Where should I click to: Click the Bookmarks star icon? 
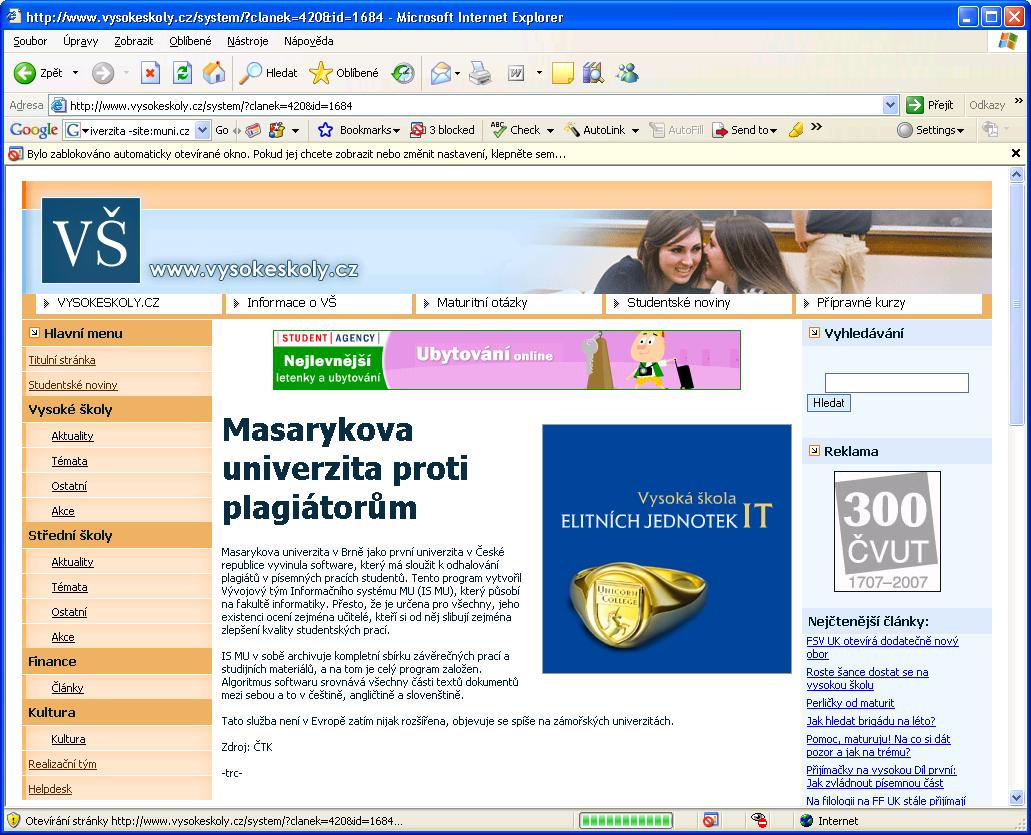325,130
